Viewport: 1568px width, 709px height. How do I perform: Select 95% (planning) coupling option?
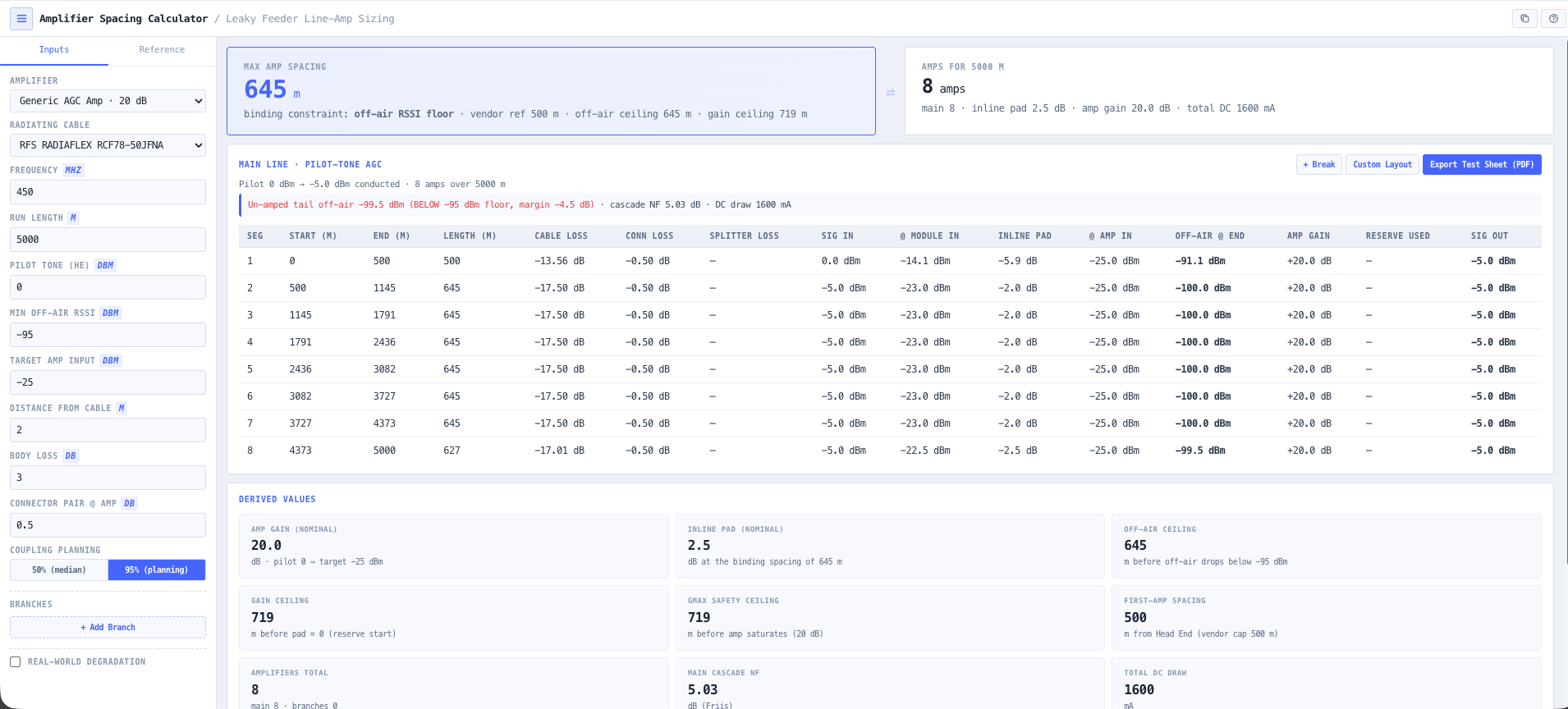(157, 569)
